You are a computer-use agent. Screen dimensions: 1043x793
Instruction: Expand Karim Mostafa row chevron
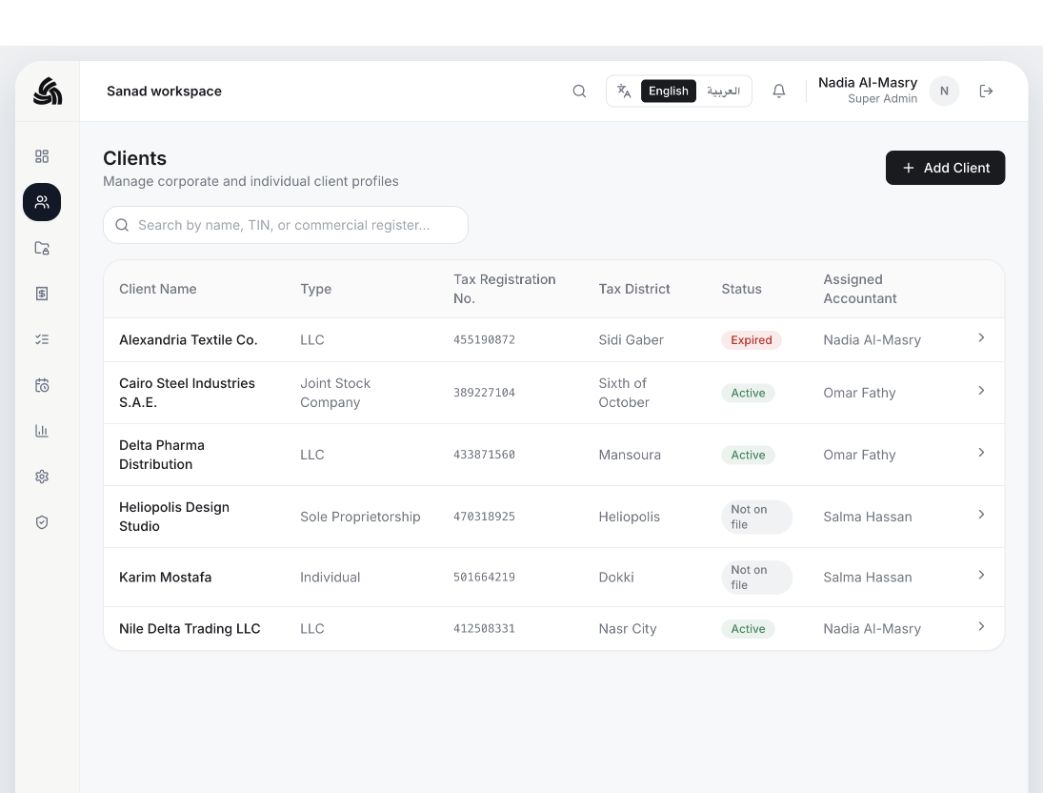tap(981, 575)
